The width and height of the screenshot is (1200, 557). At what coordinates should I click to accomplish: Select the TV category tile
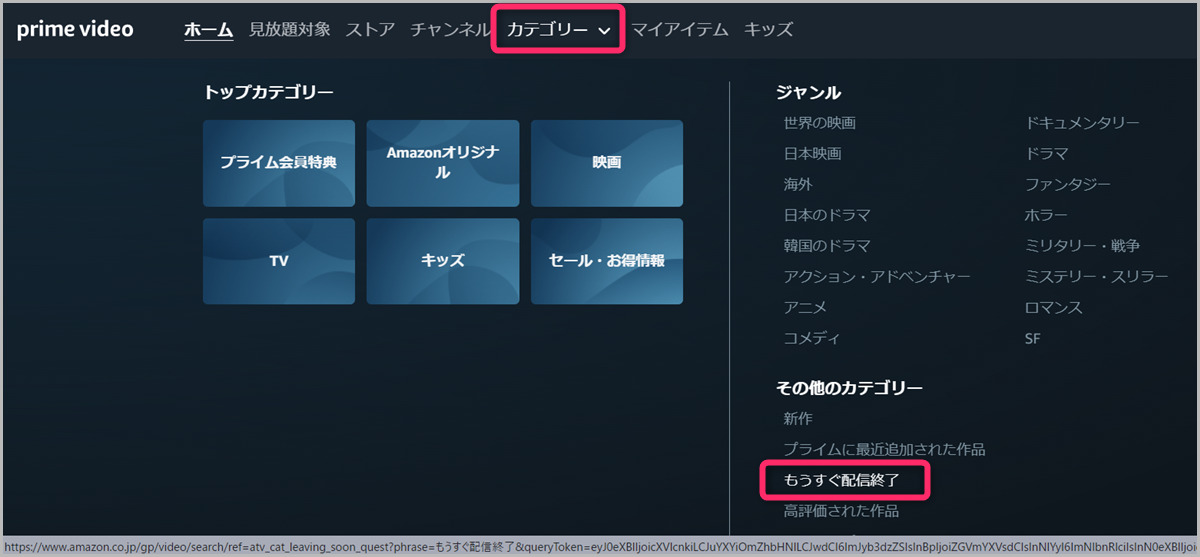(x=279, y=261)
